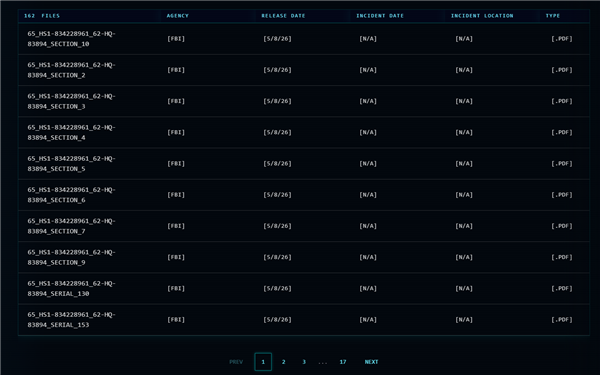Open file ending in SECTION_2

(x=71, y=70)
